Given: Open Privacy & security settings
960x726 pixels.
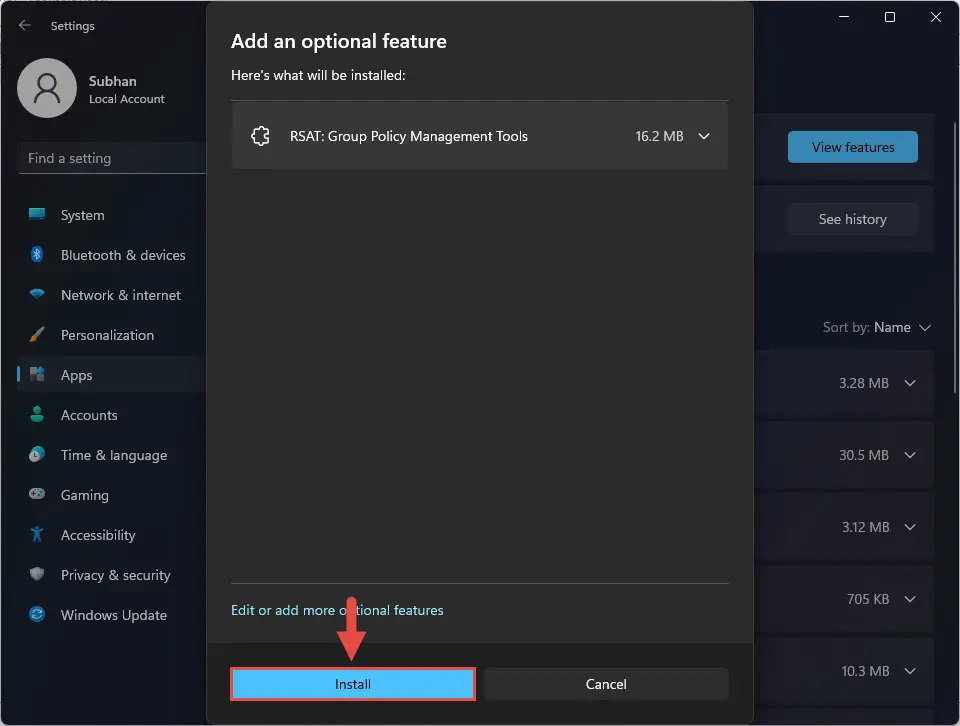Looking at the screenshot, I should tap(116, 575).
